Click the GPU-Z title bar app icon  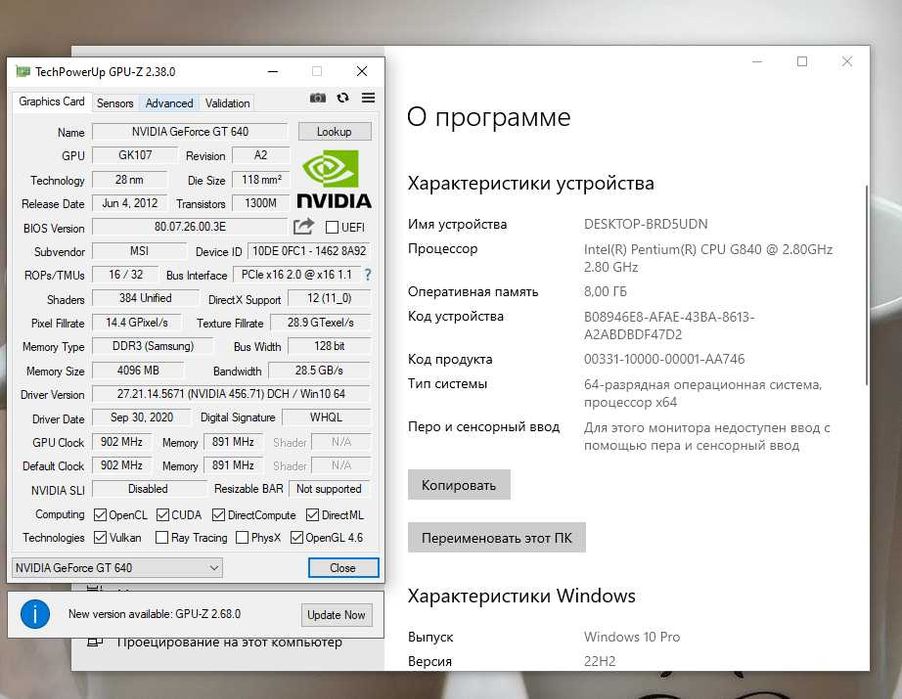coord(23,71)
